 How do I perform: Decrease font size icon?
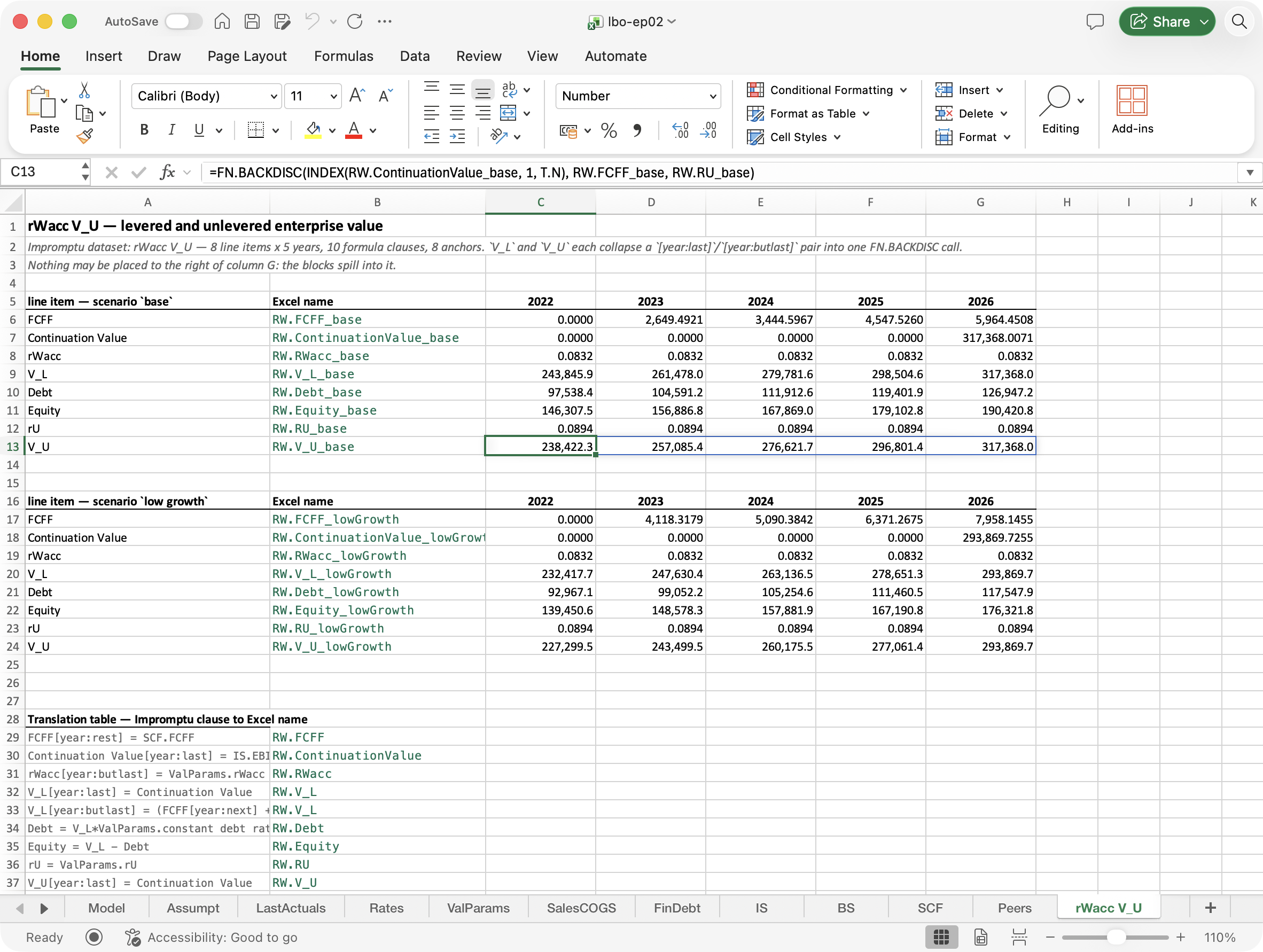coord(385,96)
